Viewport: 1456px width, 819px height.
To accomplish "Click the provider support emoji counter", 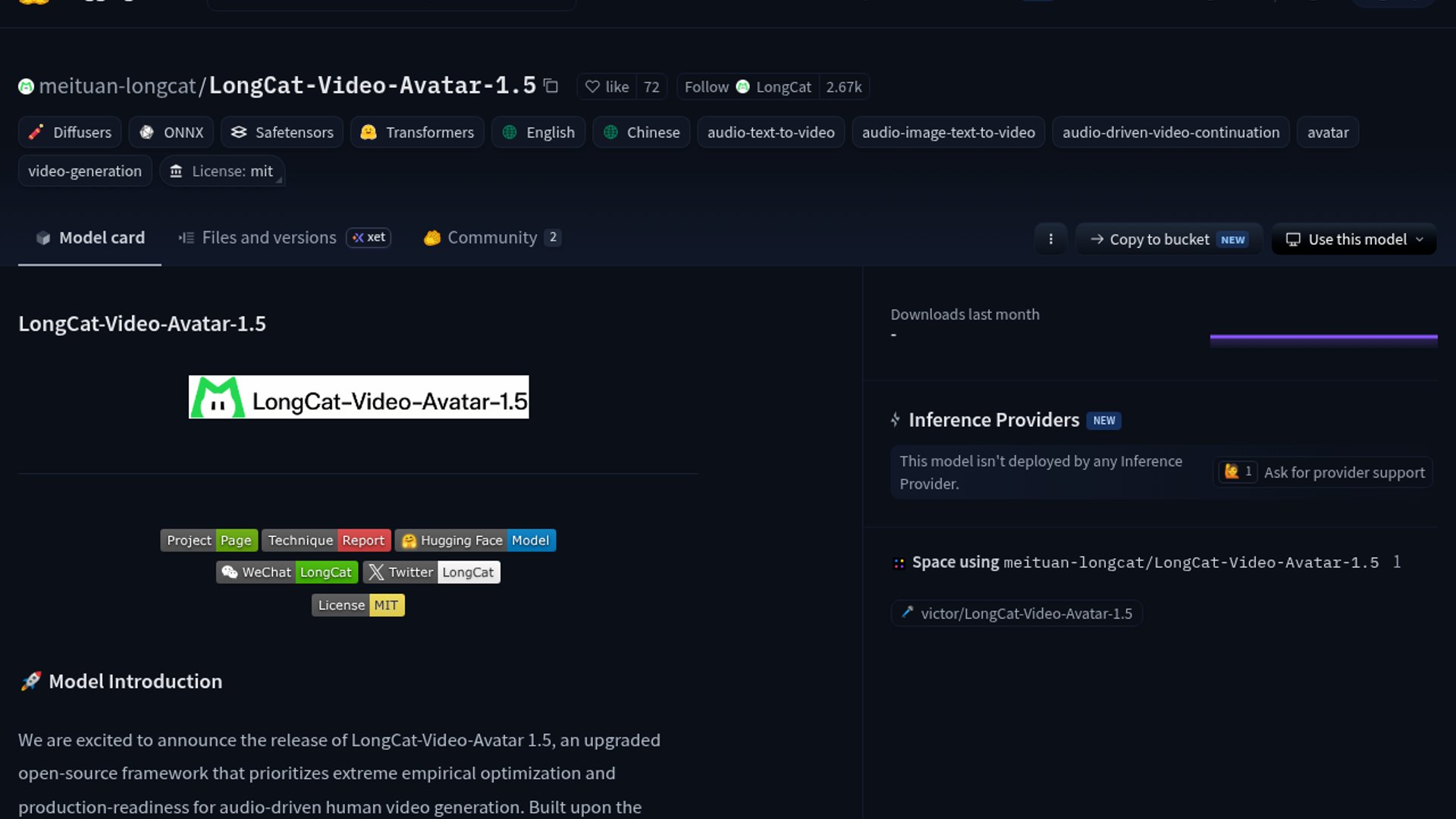I will click(x=1238, y=472).
